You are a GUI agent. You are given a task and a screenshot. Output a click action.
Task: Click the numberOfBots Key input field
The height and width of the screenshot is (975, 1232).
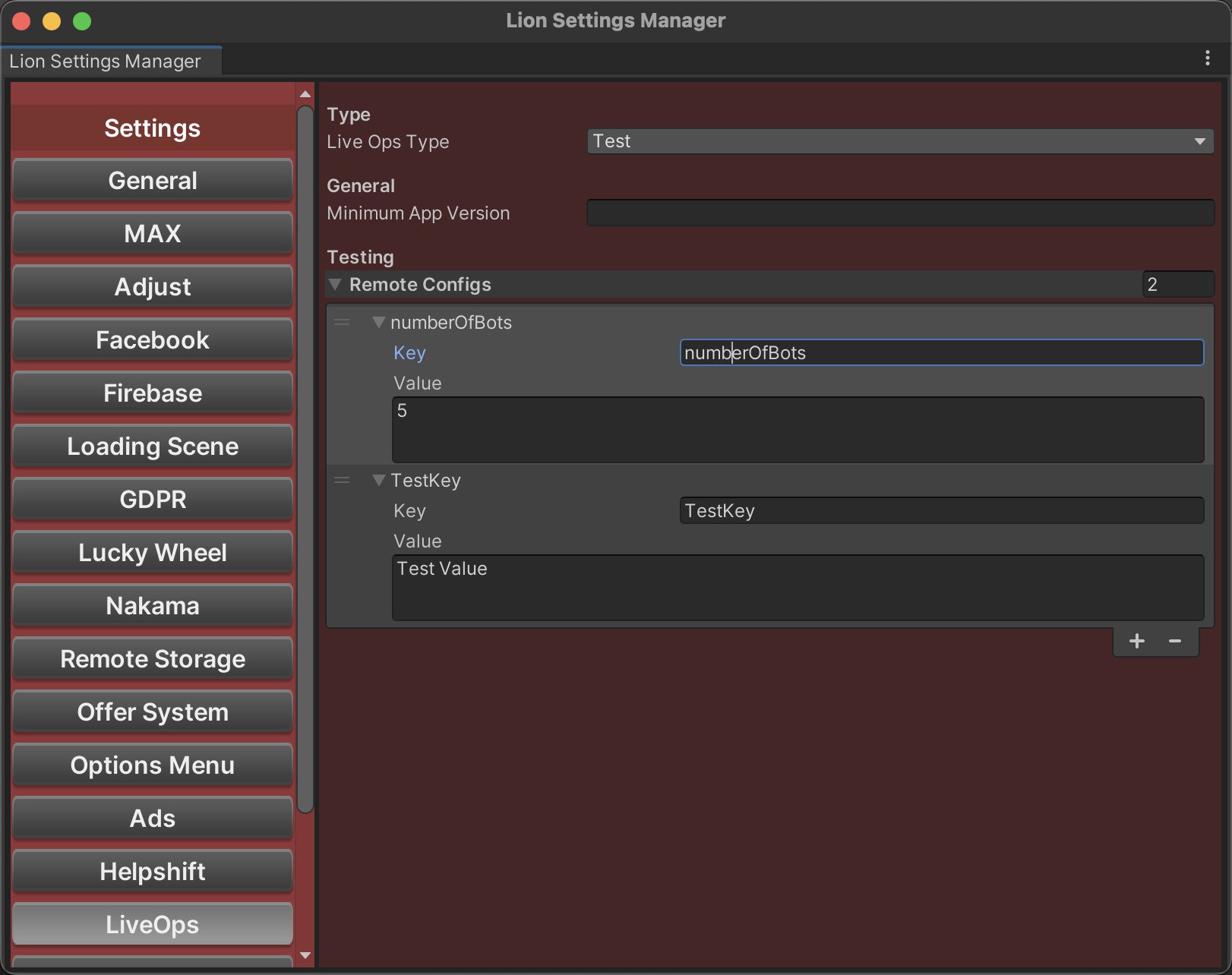tap(942, 352)
